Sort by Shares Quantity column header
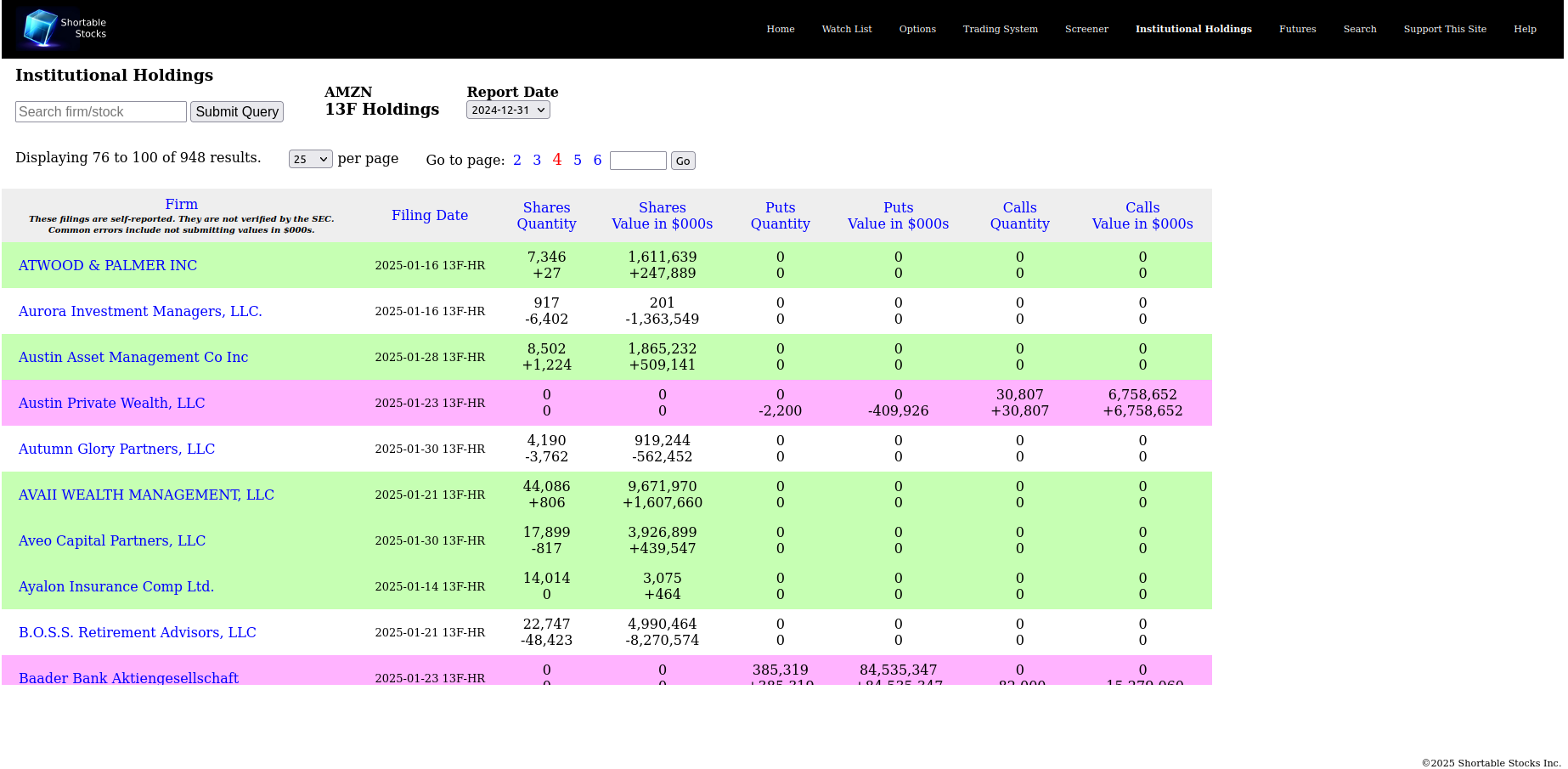This screenshot has height=769, width=1568. (547, 215)
